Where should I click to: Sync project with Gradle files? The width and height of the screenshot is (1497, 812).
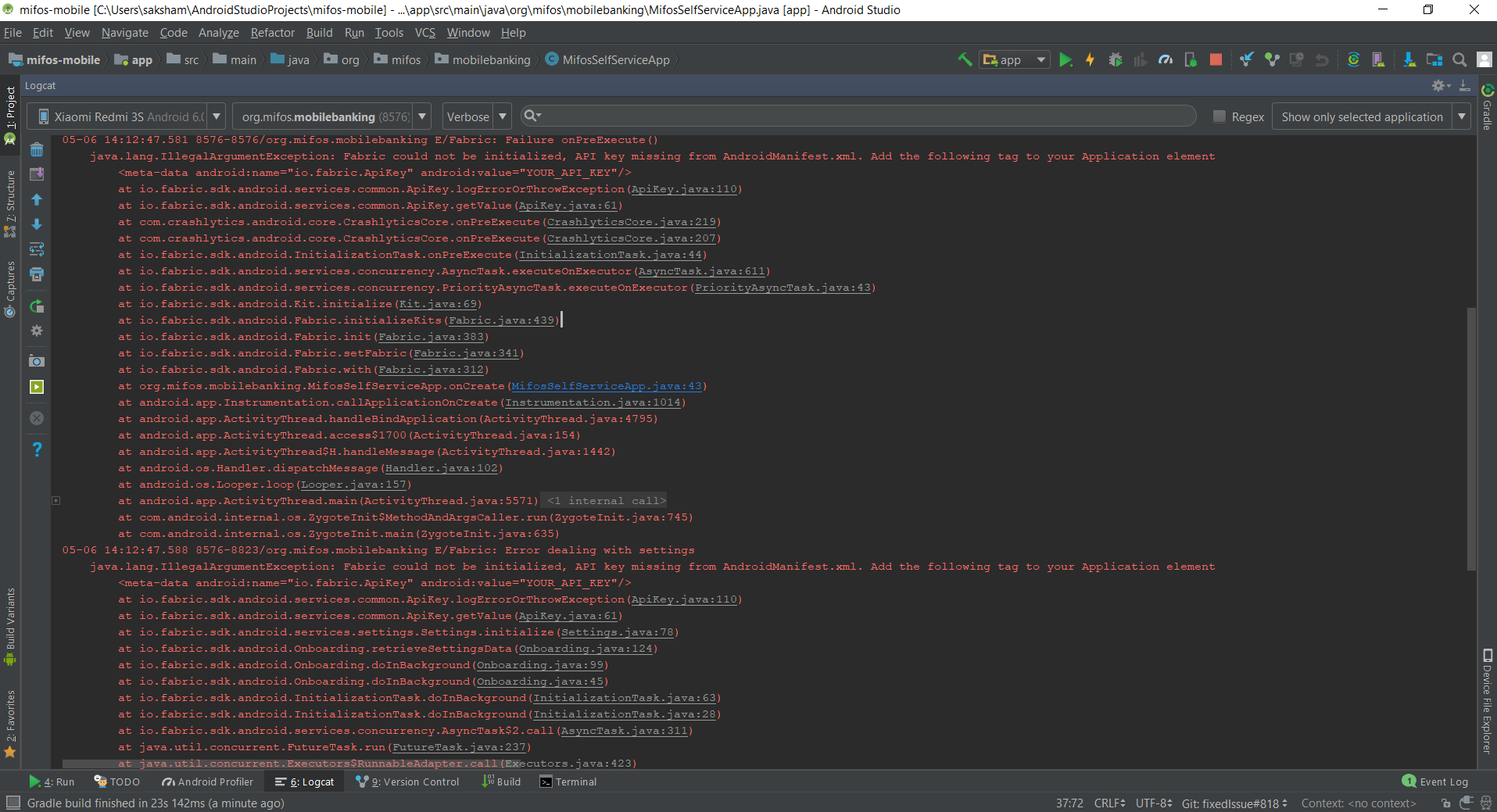tap(1354, 59)
